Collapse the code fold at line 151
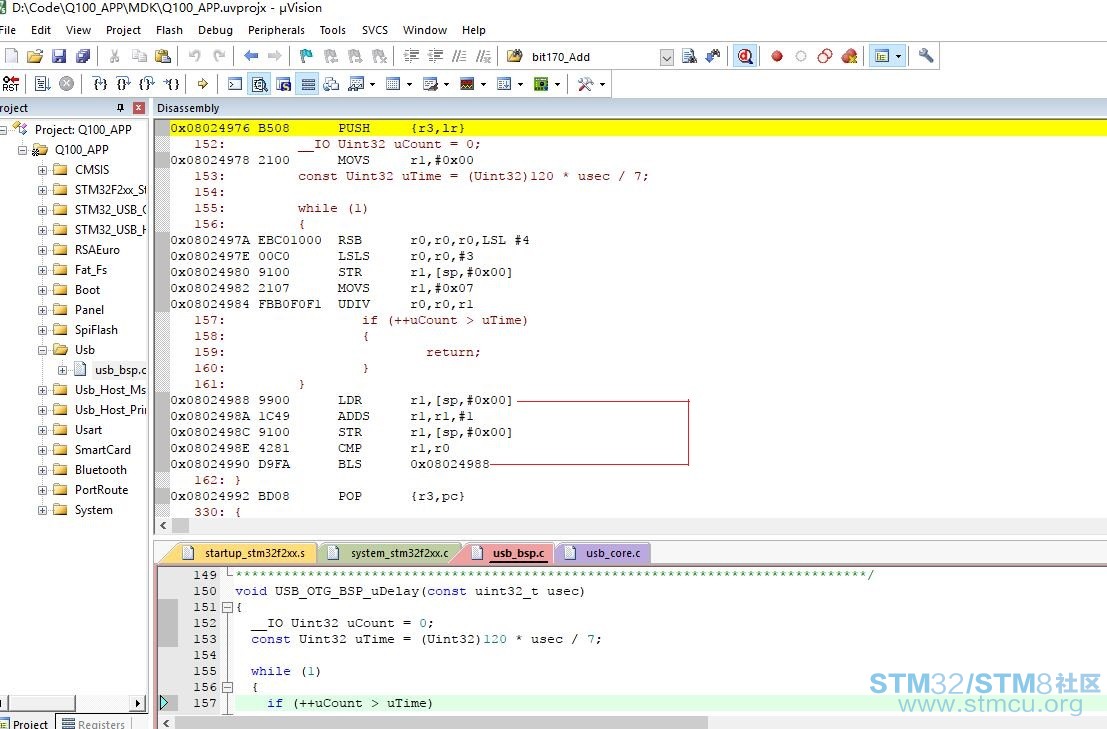The height and width of the screenshot is (729, 1107). 227,607
